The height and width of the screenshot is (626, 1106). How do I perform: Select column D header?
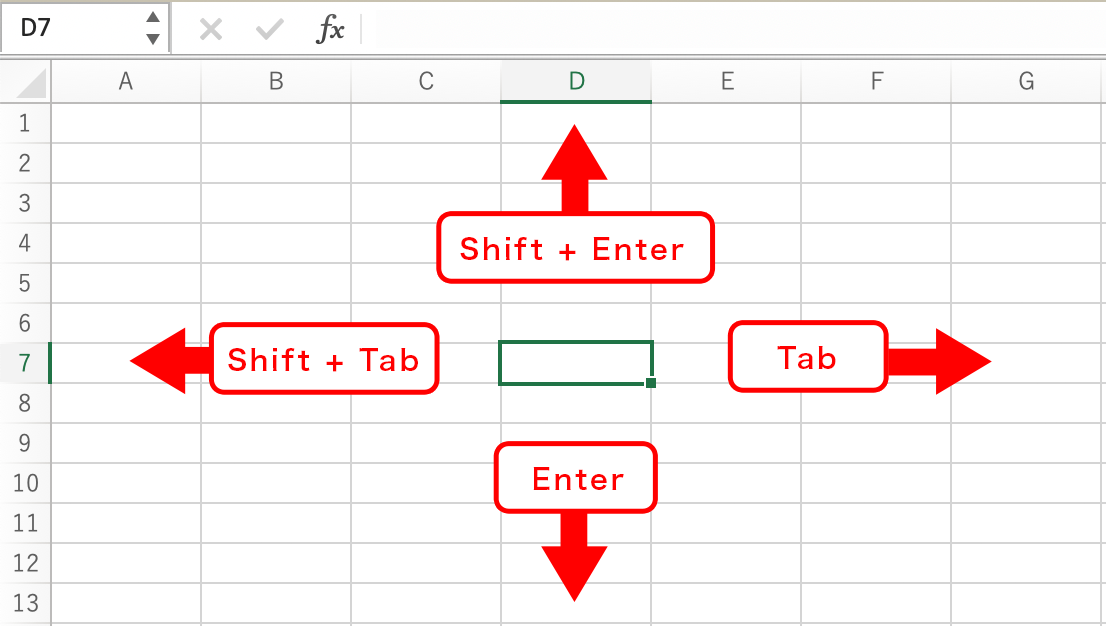click(576, 81)
